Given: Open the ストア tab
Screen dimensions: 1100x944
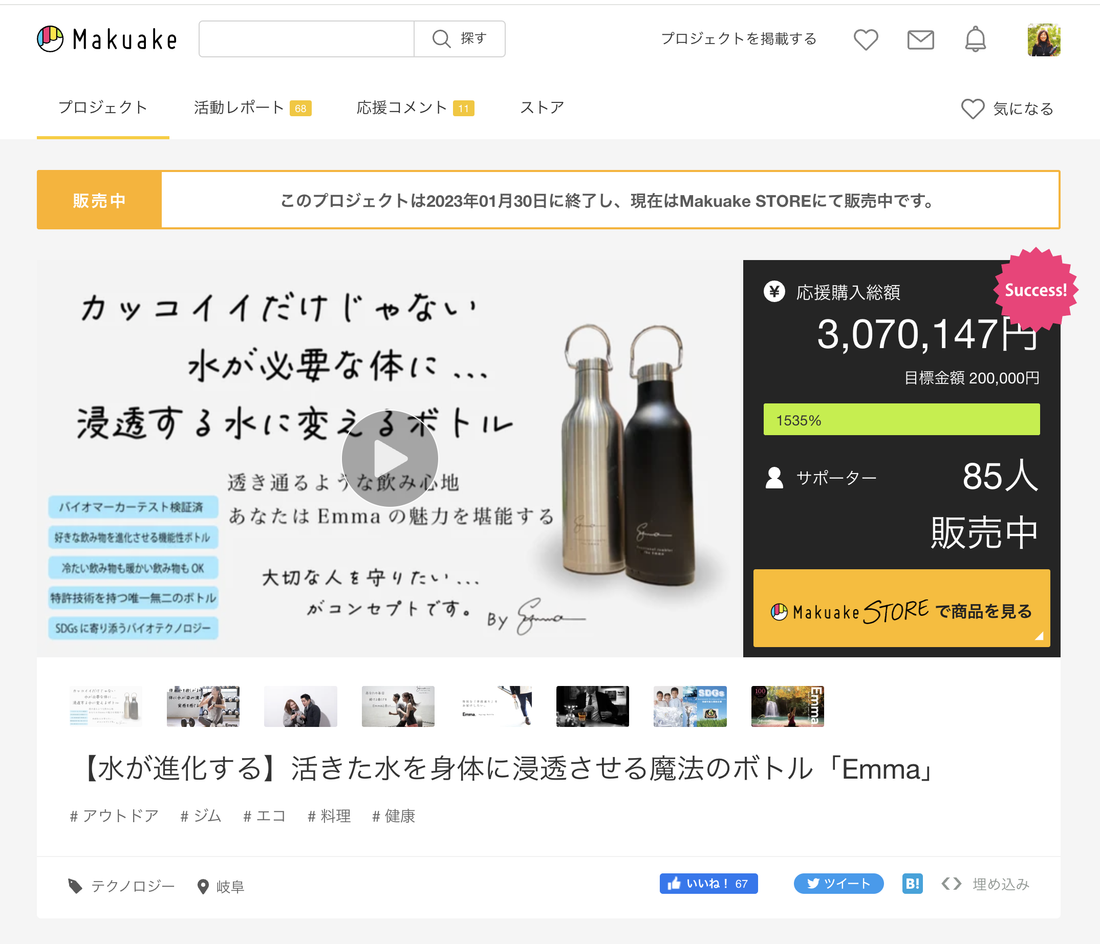Looking at the screenshot, I should [541, 106].
